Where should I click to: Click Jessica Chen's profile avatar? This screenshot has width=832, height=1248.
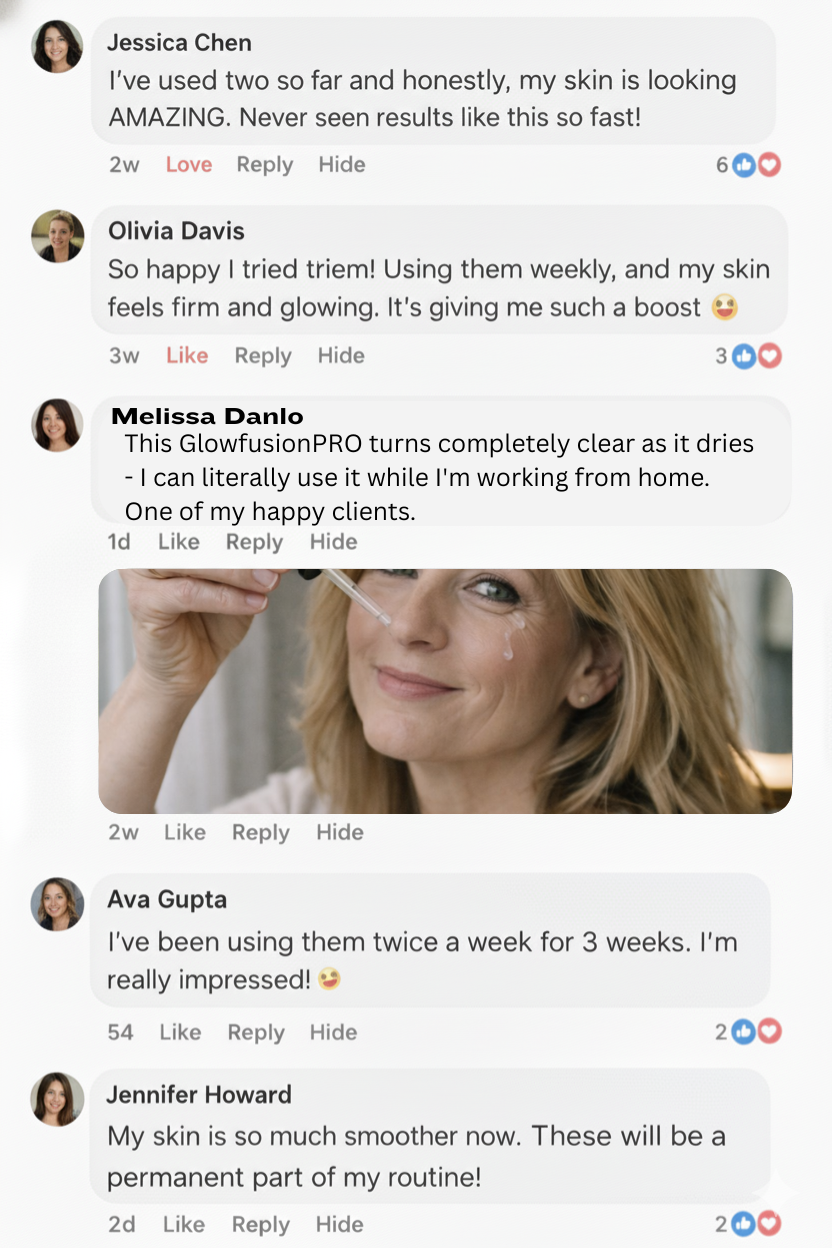[57, 46]
